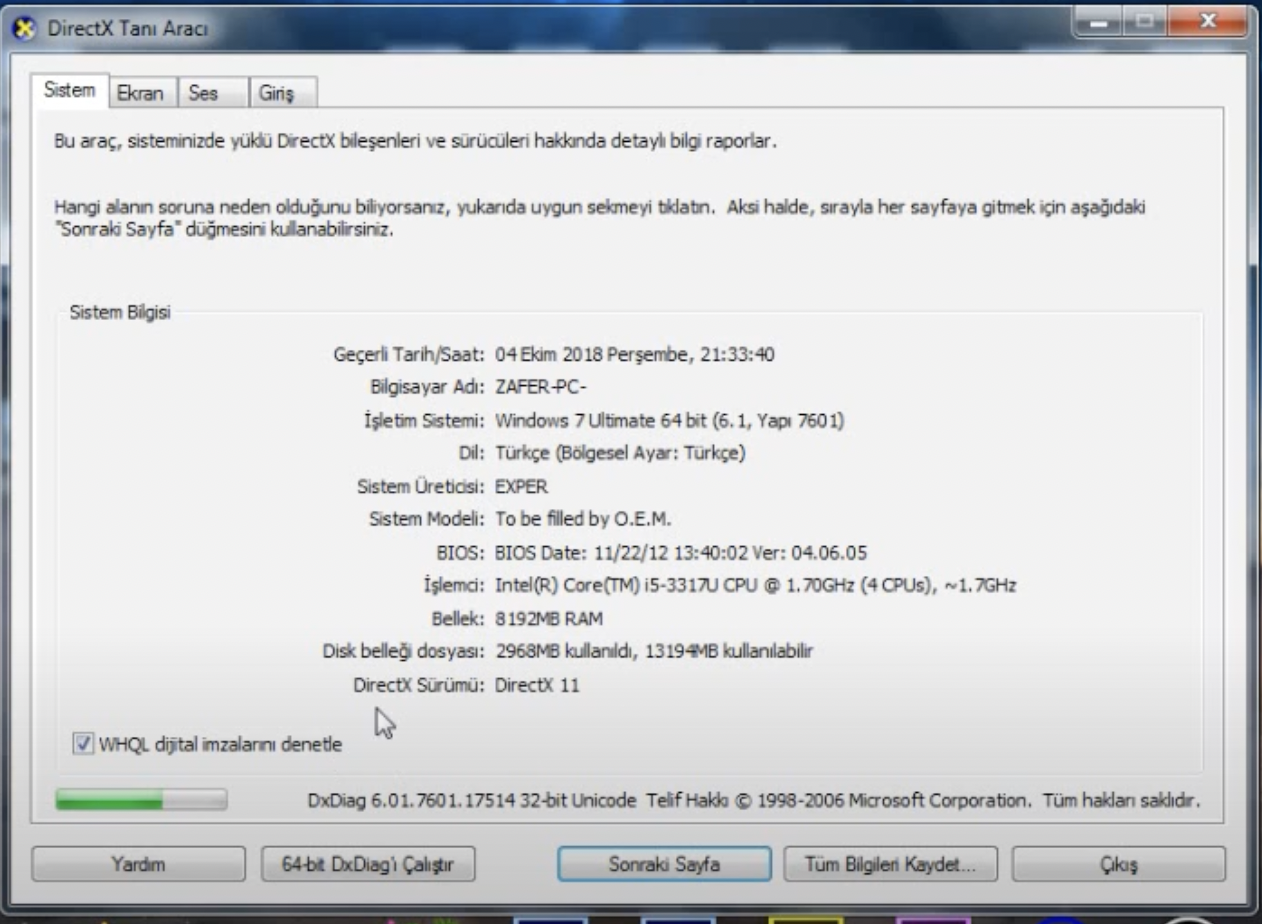Click DirectX 11 version value

click(x=537, y=685)
